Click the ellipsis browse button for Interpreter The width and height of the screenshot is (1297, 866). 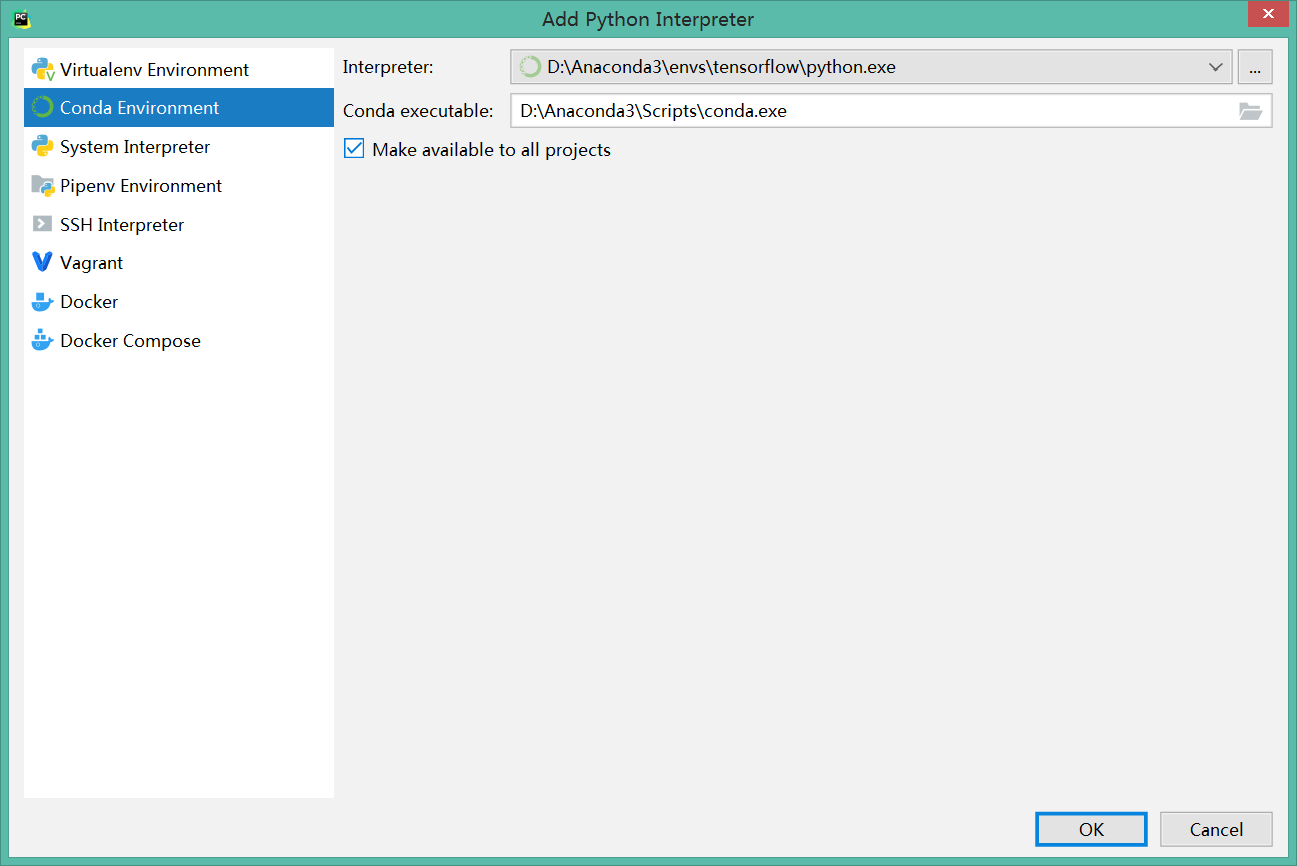coord(1255,68)
